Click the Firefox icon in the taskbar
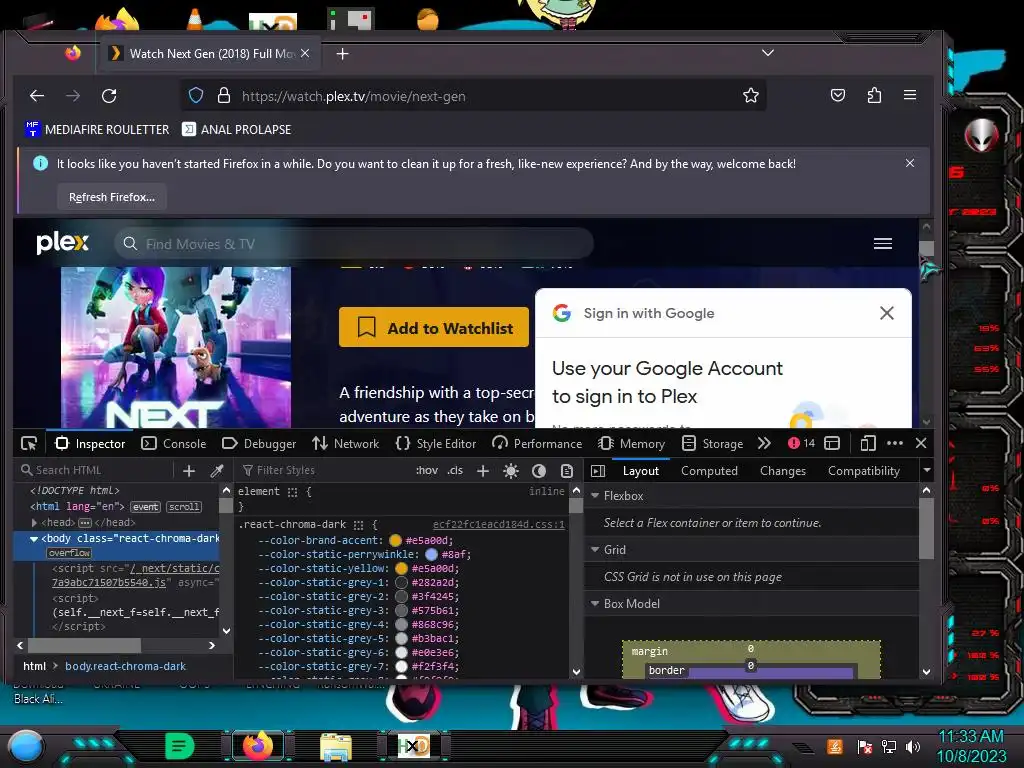Screen dimensions: 1024x768 (x=258, y=745)
